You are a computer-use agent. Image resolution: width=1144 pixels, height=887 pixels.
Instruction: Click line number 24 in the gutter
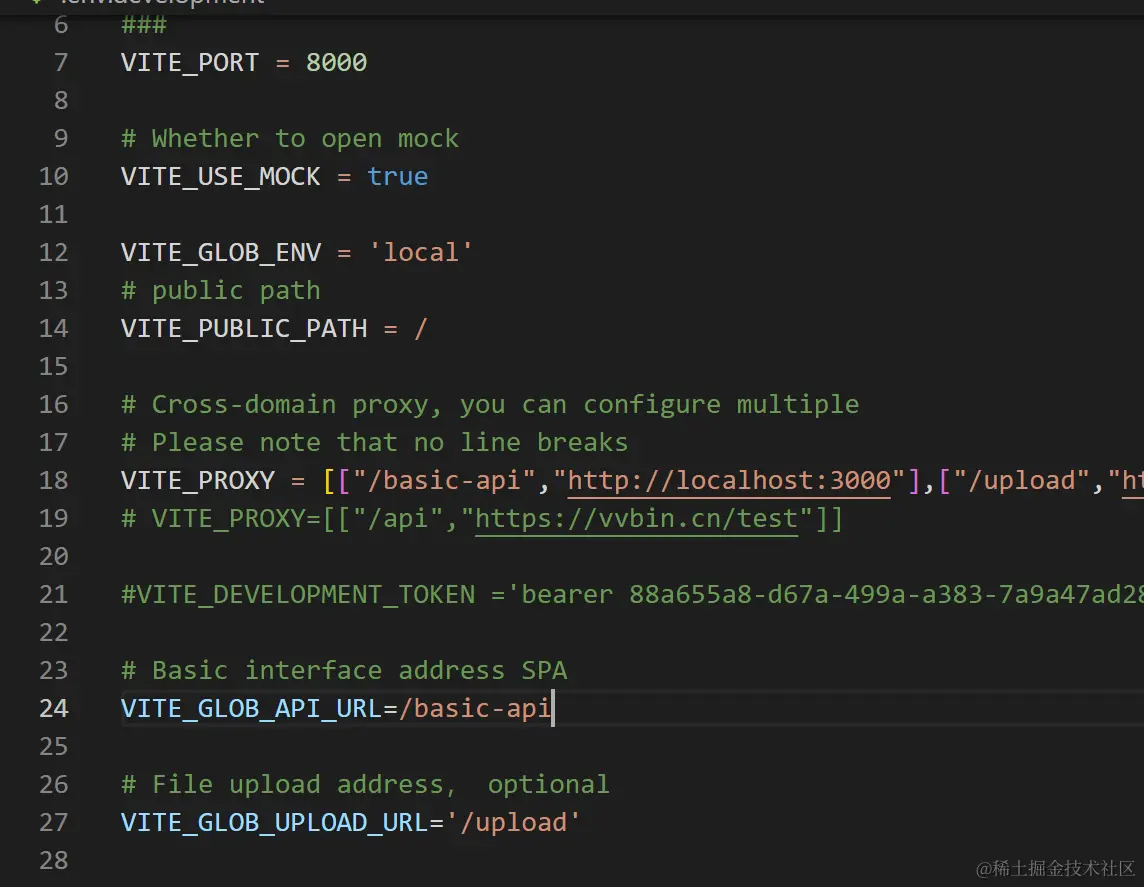click(53, 708)
